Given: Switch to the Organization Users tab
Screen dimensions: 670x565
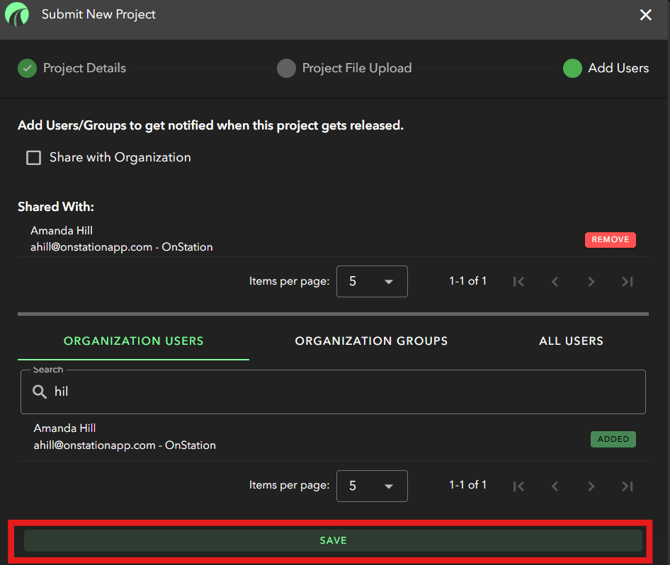Looking at the screenshot, I should coord(133,341).
